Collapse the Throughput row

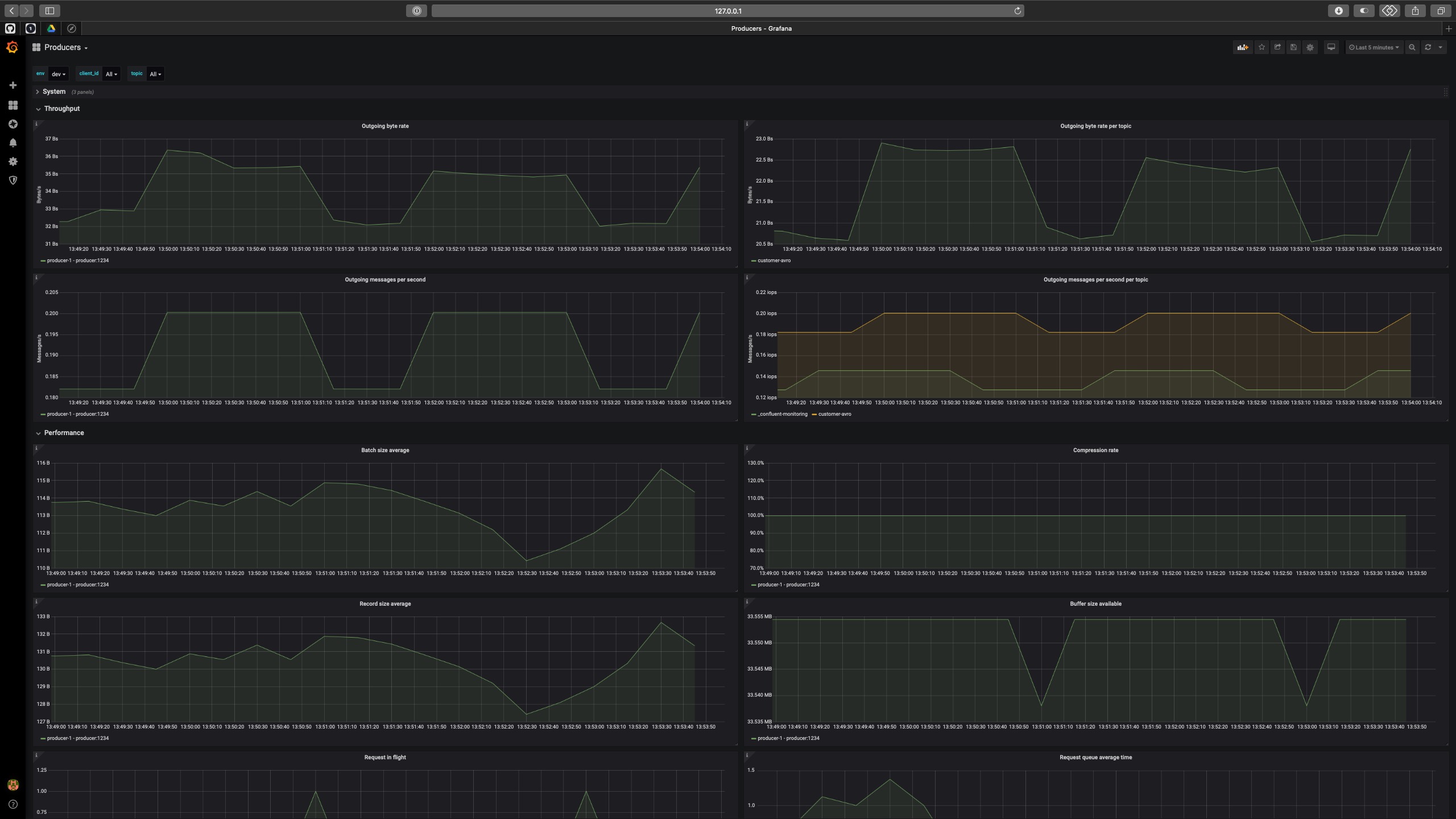point(61,109)
